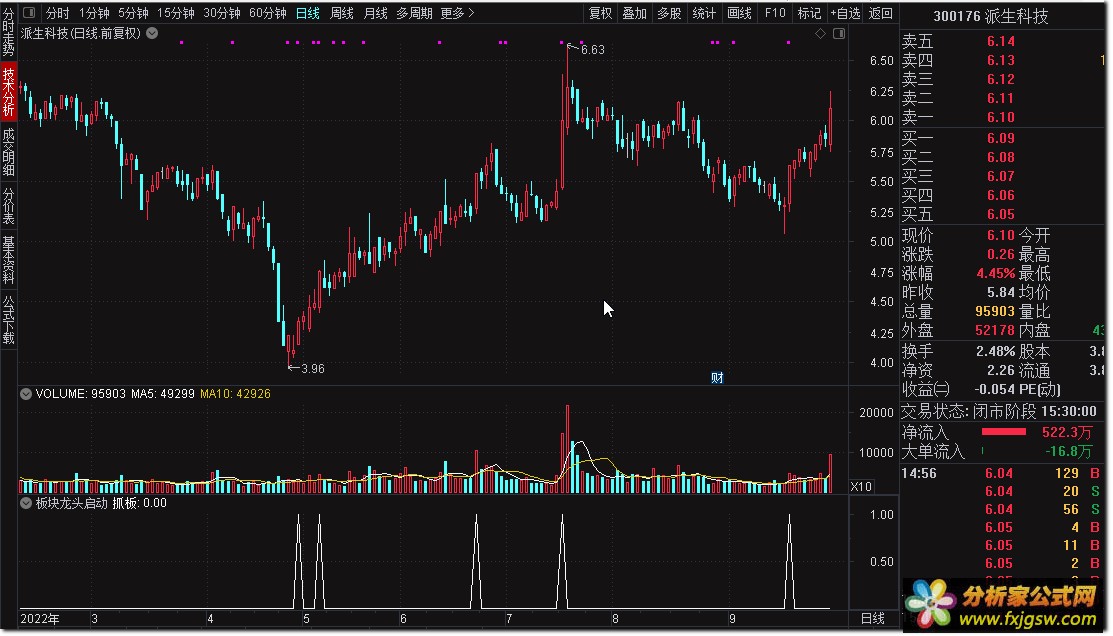The width and height of the screenshot is (1113, 636).
Task: Click the MA5: 49299 volume label
Action: (x=163, y=394)
